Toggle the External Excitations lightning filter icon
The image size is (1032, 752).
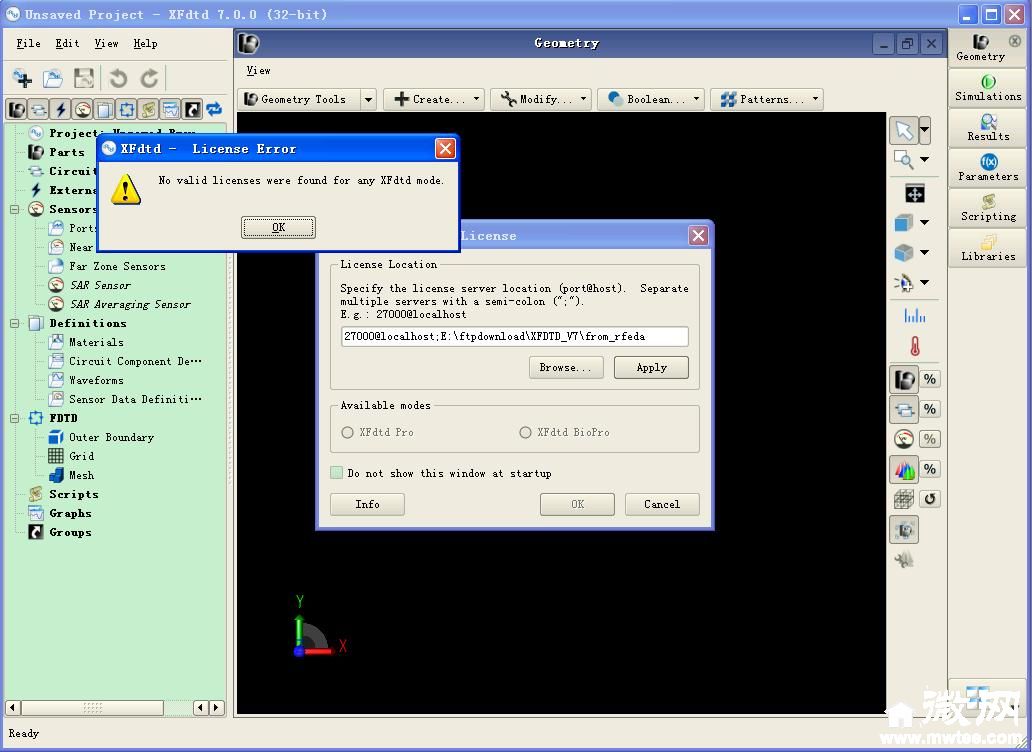tap(61, 109)
